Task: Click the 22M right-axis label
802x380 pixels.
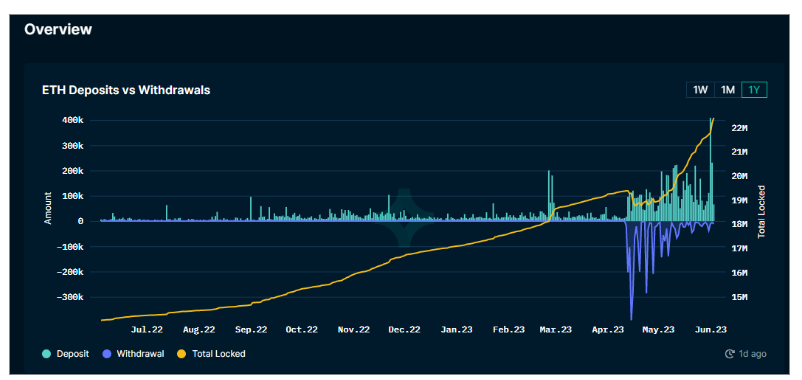Action: (x=740, y=128)
